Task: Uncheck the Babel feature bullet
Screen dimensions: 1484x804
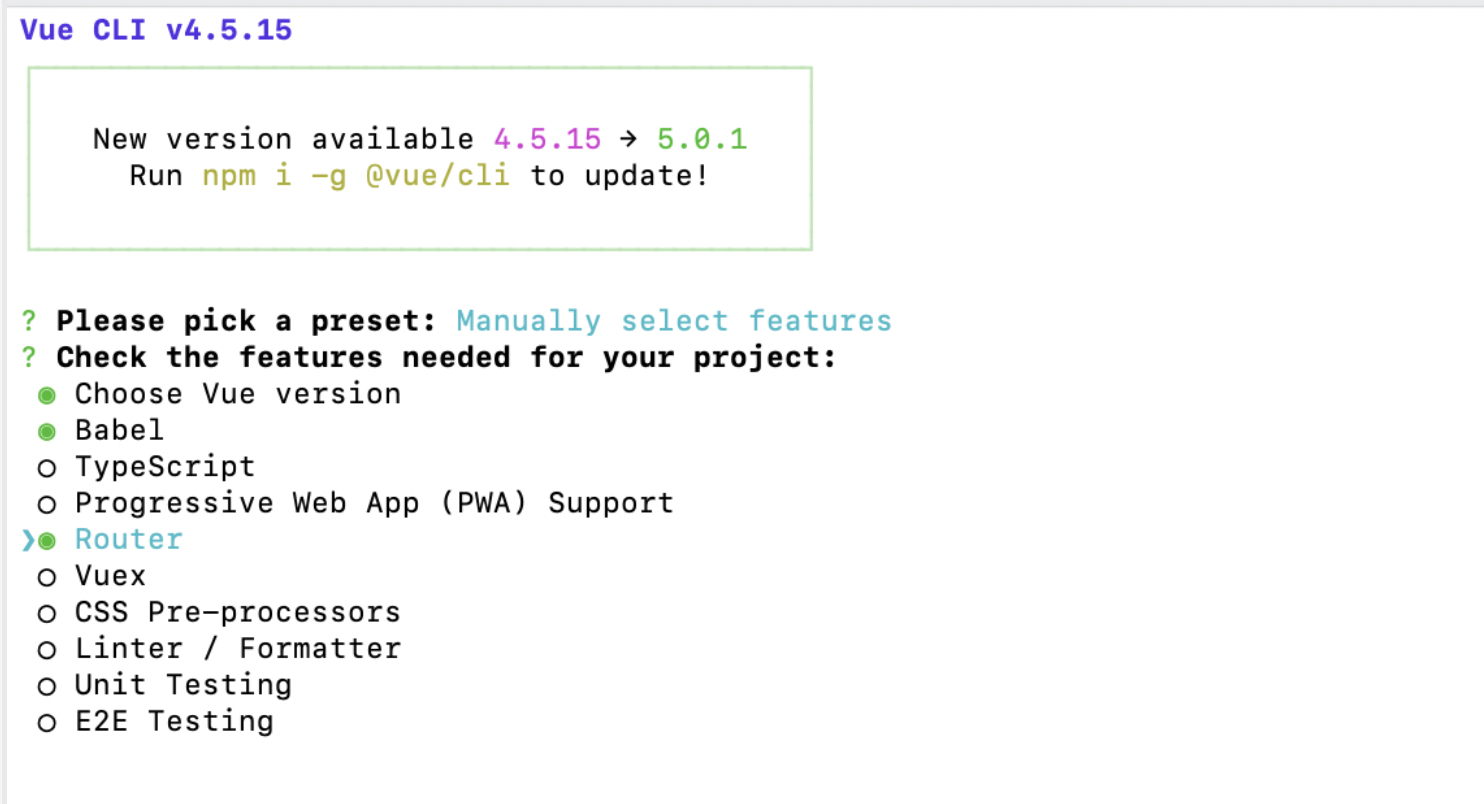Action: [47, 432]
